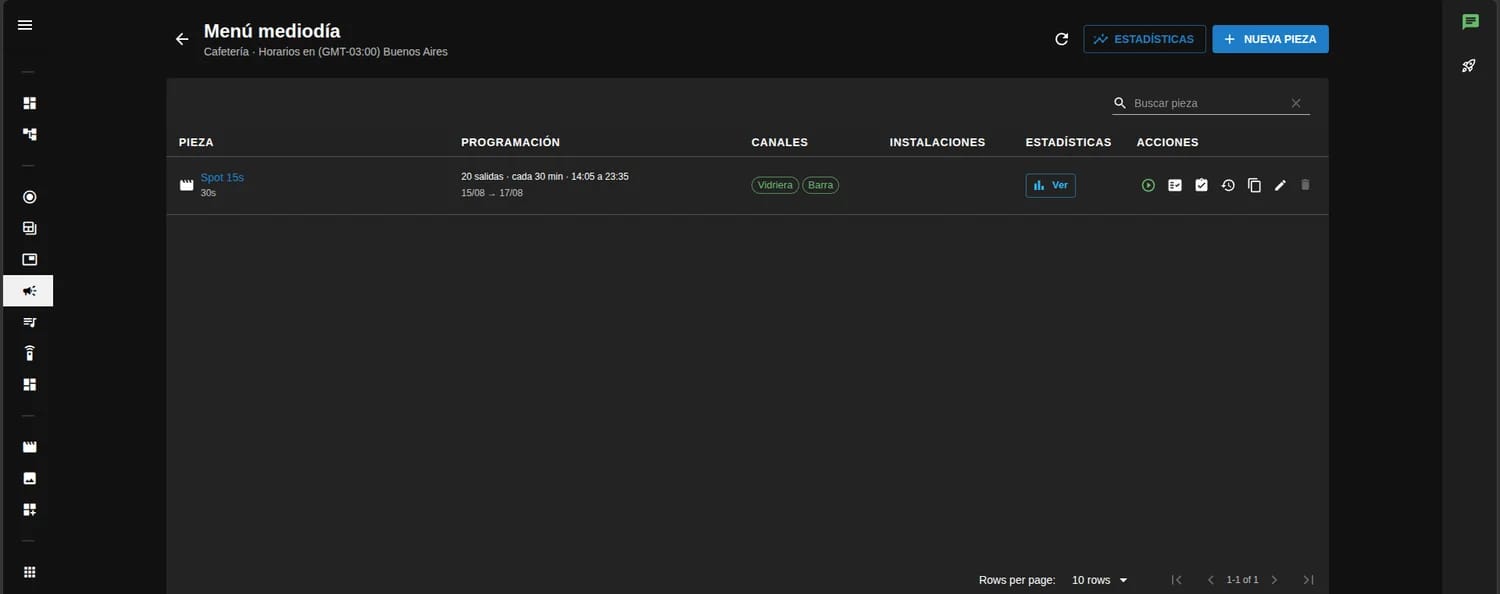Open the picture-in-picture icon in the sidebar

coord(29,259)
